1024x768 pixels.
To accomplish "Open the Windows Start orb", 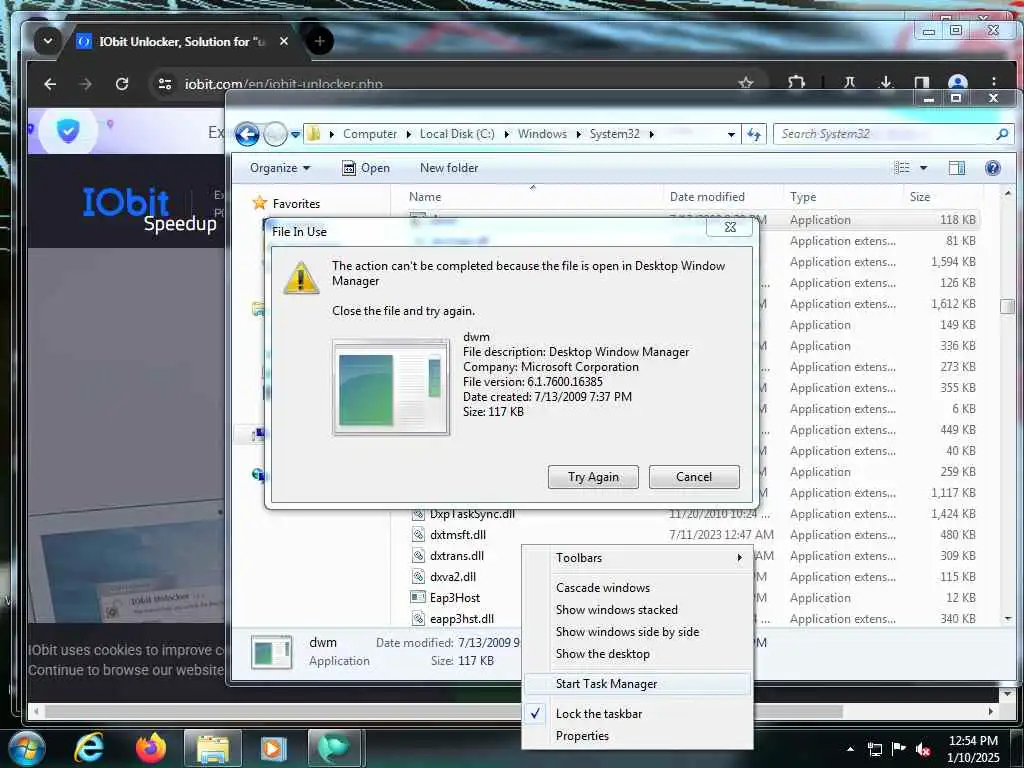I will 25,748.
